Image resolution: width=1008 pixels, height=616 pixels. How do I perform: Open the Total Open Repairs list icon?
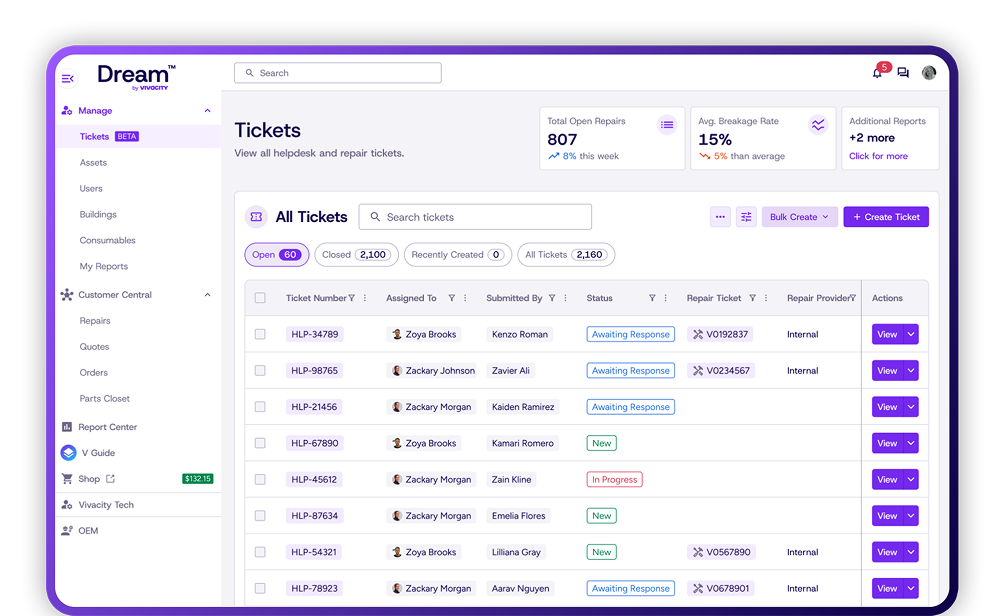[x=667, y=124]
